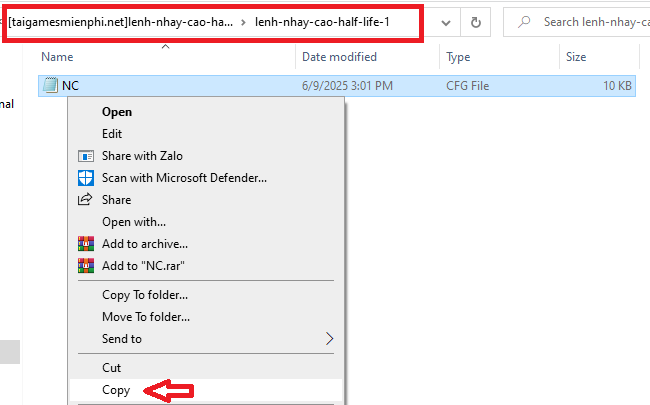
Task: Click Copy To folder... entry
Action: (x=145, y=295)
